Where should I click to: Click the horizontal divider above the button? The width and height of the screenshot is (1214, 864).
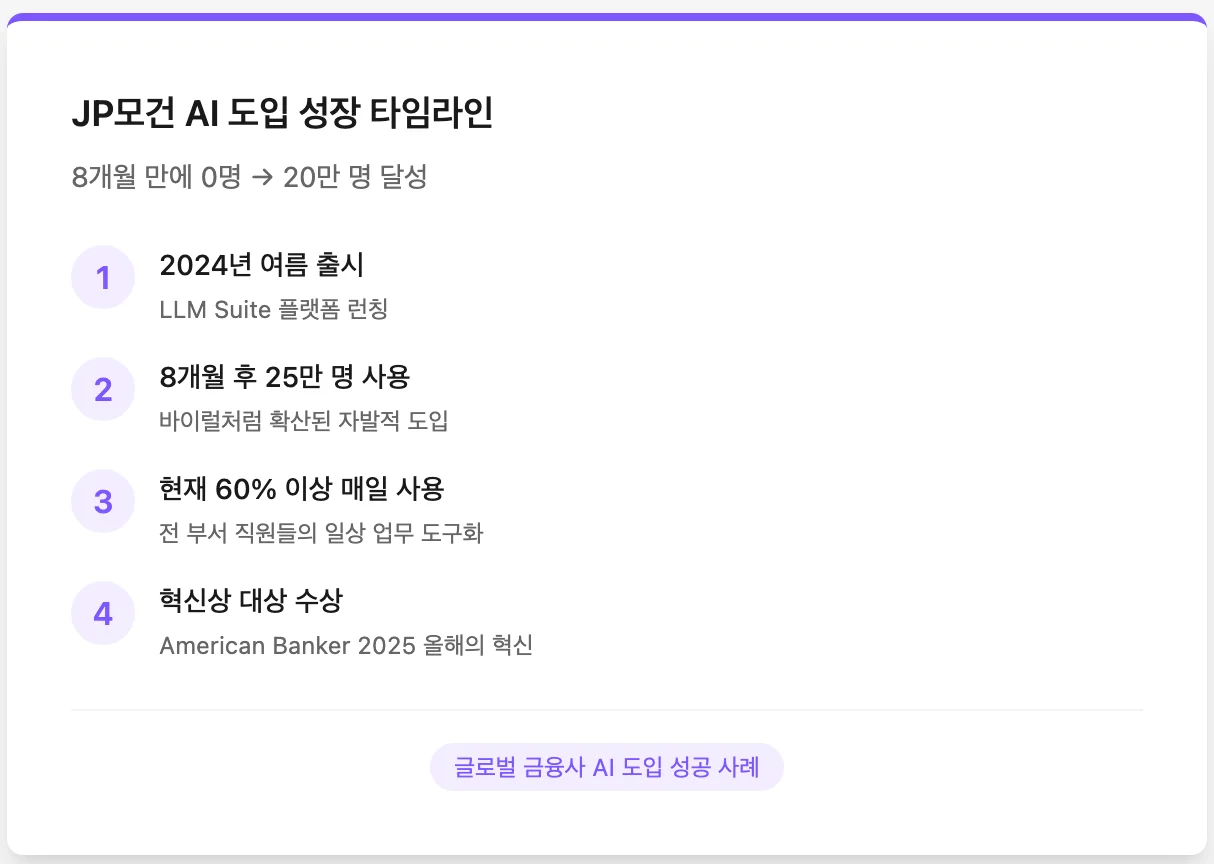click(606, 709)
